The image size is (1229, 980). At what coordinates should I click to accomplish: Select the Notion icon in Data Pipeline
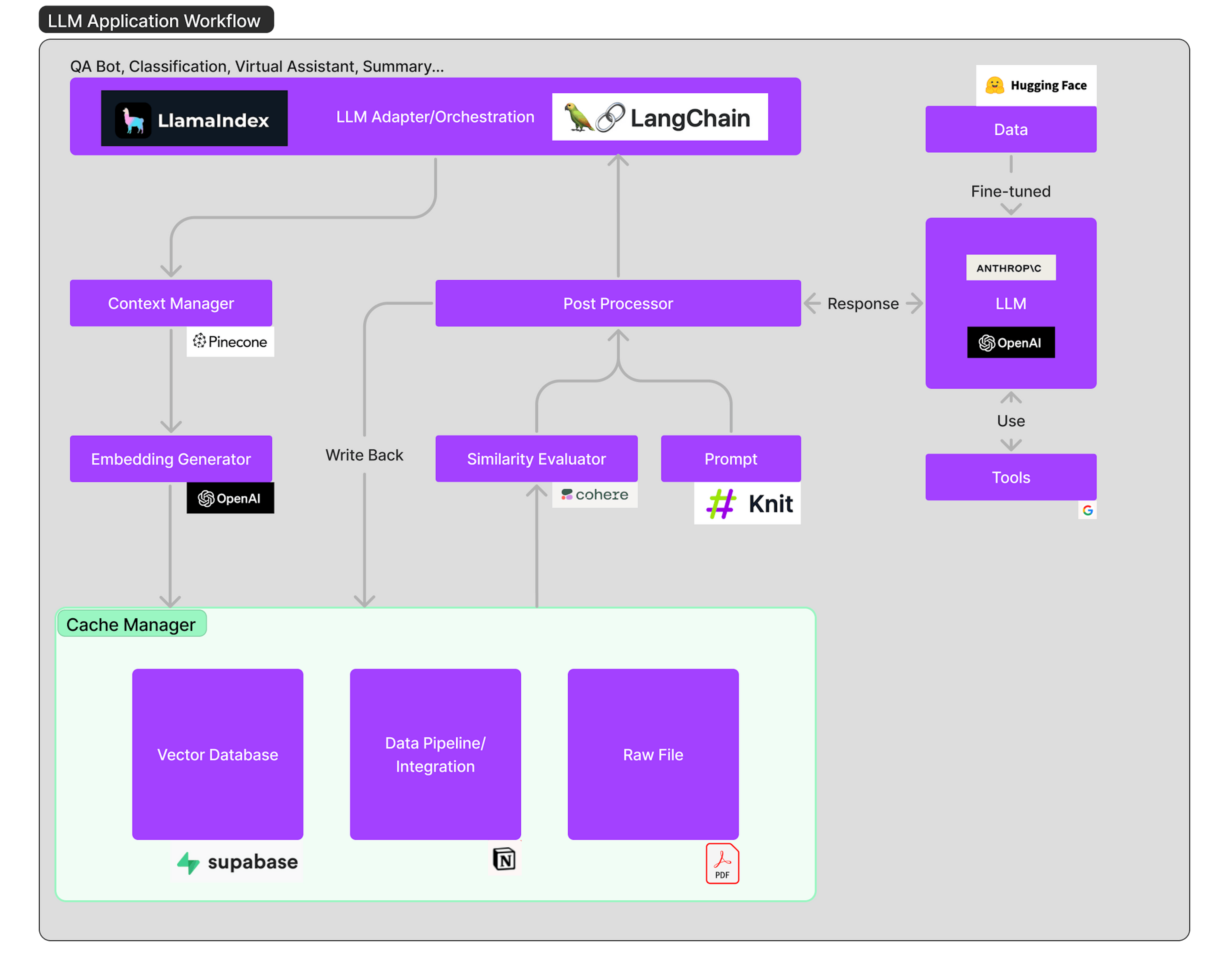504,858
